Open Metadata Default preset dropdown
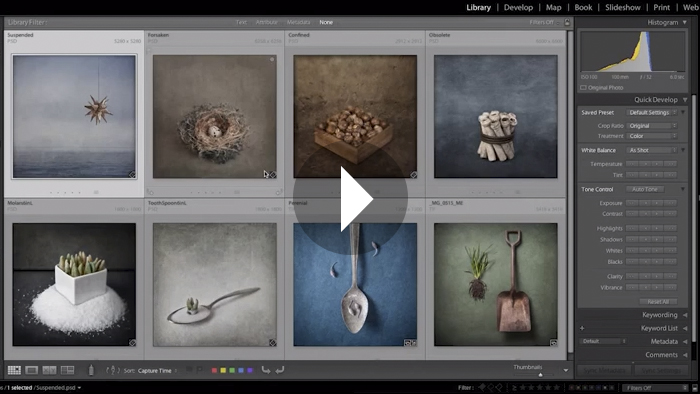This screenshot has height=394, width=700. (x=603, y=341)
